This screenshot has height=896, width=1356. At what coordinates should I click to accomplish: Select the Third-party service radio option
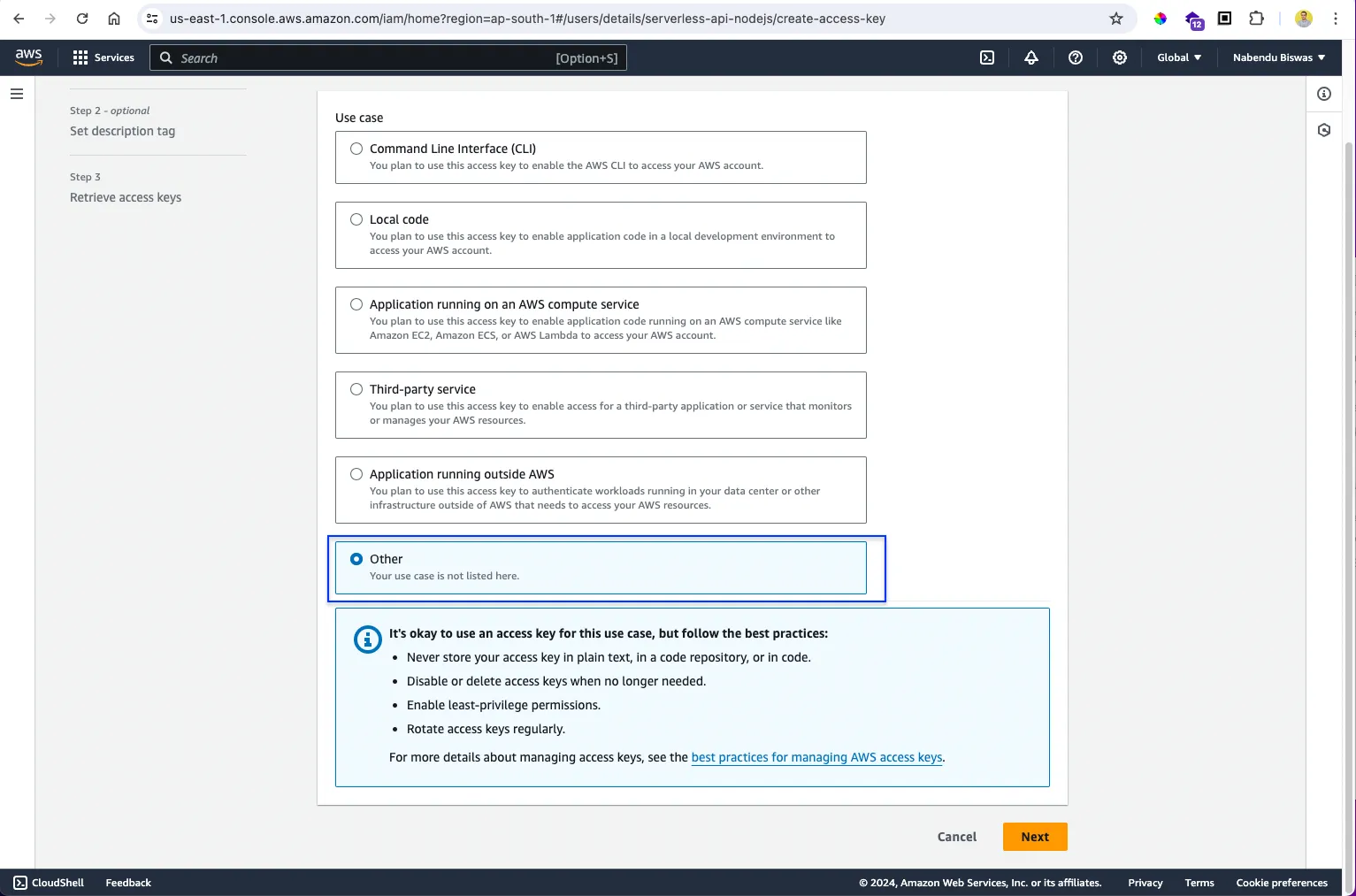coord(356,389)
